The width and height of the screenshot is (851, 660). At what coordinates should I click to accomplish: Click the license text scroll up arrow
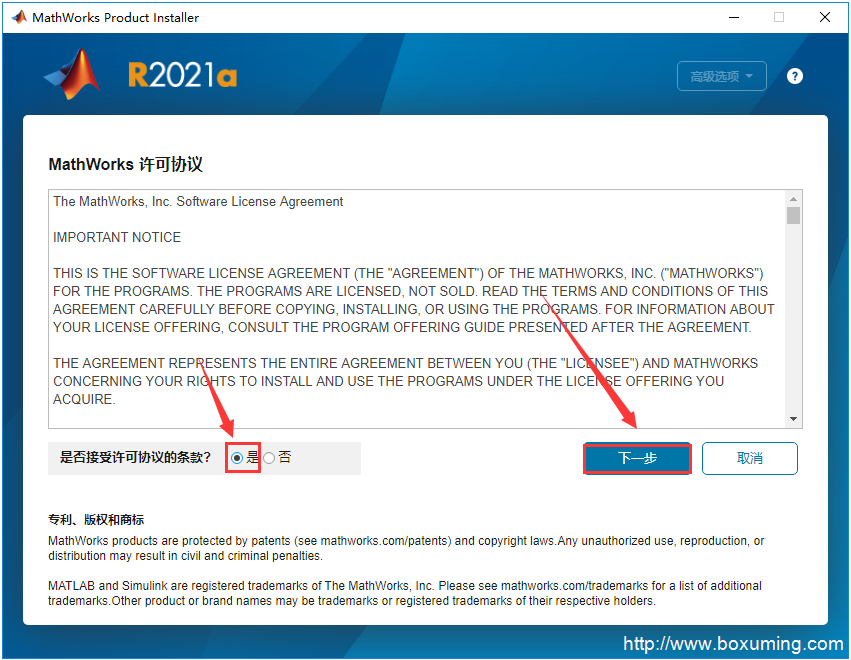(793, 199)
